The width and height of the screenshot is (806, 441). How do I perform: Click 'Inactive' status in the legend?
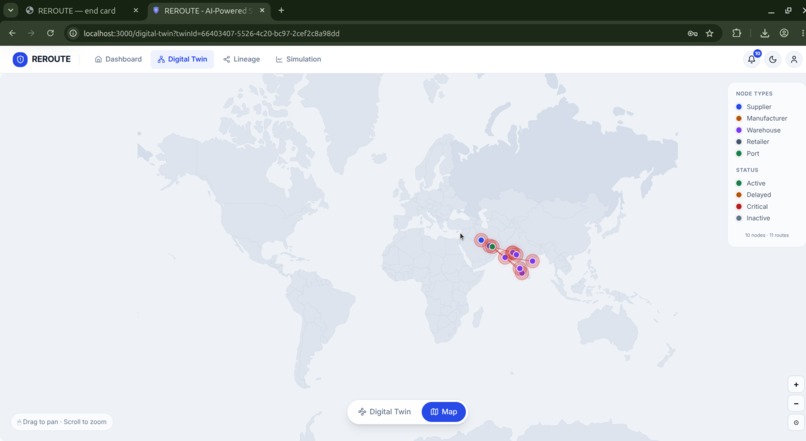click(x=758, y=218)
